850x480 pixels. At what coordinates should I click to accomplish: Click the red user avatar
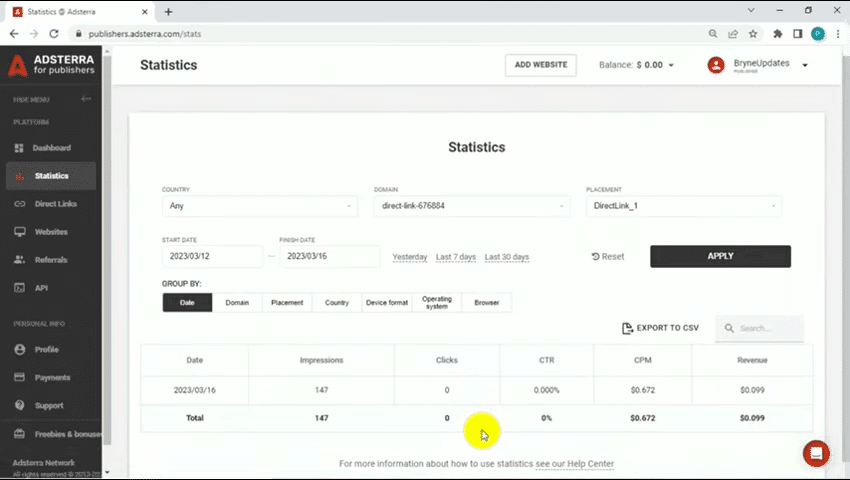pos(716,65)
